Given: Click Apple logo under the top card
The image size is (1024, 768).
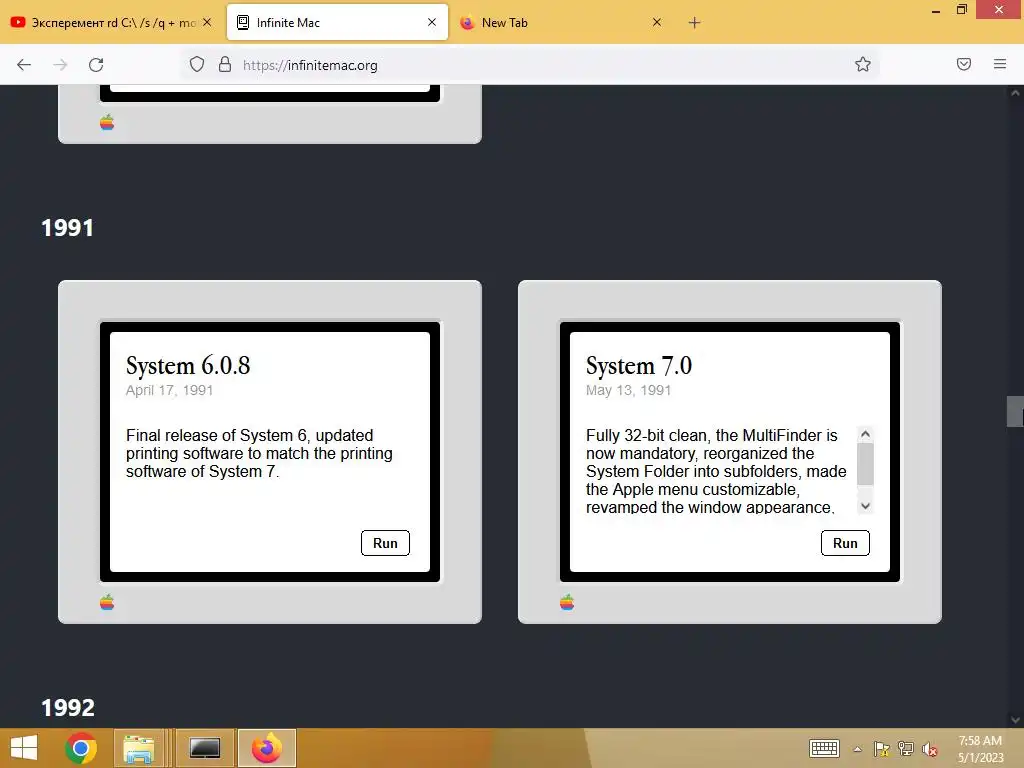Looking at the screenshot, I should [107, 122].
